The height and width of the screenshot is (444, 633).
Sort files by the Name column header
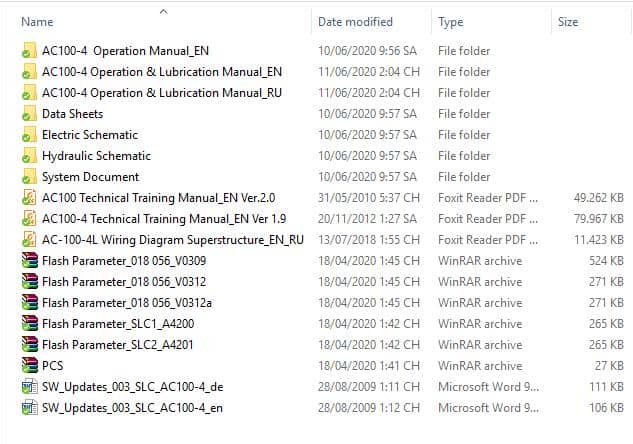[38, 21]
